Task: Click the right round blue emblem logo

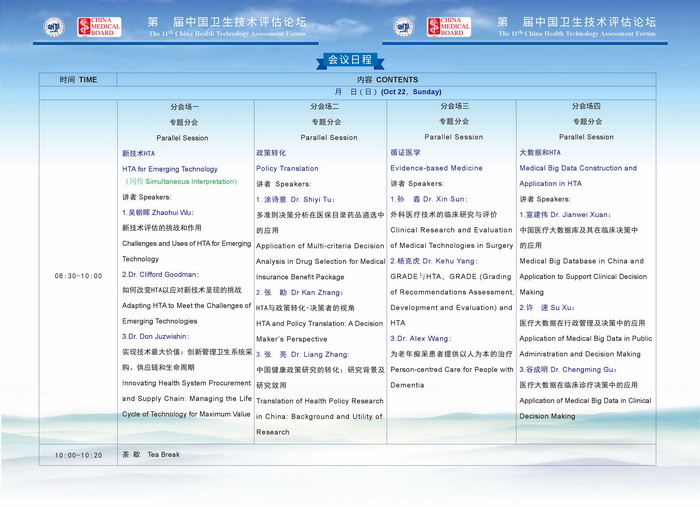Action: (x=404, y=27)
